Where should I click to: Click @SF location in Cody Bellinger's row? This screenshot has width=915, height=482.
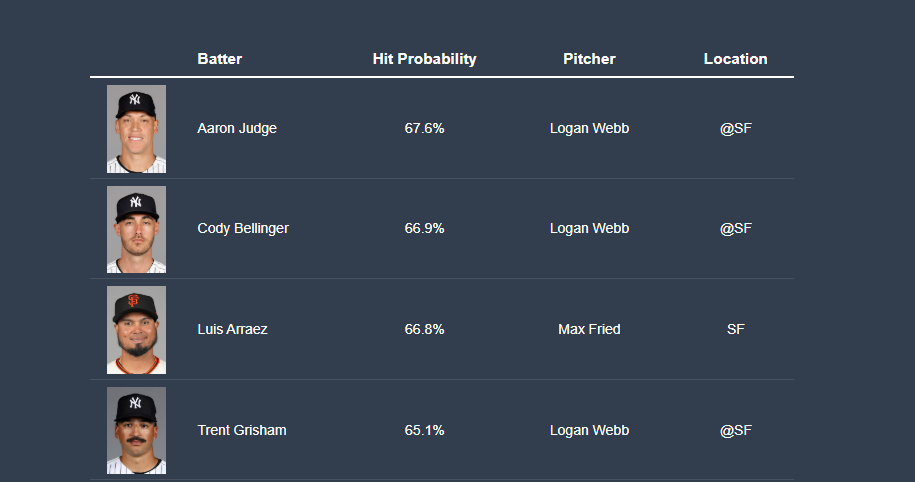735,228
